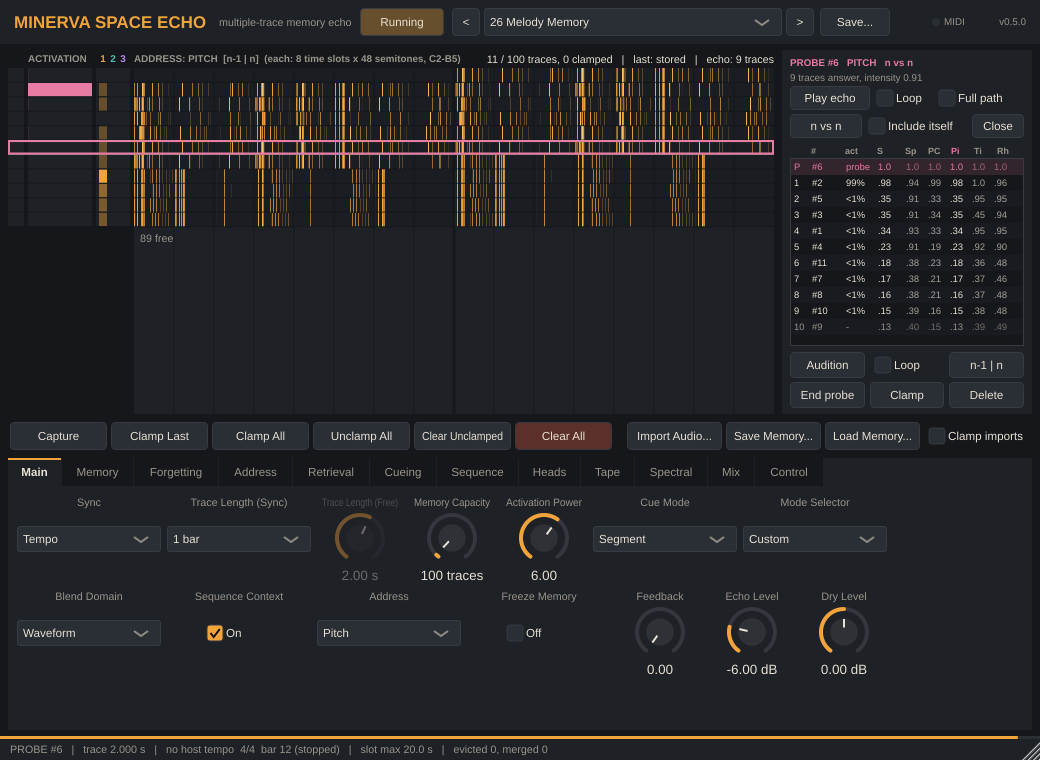The width and height of the screenshot is (1040, 760).
Task: Click the Save... preset button
Action: [x=855, y=22]
